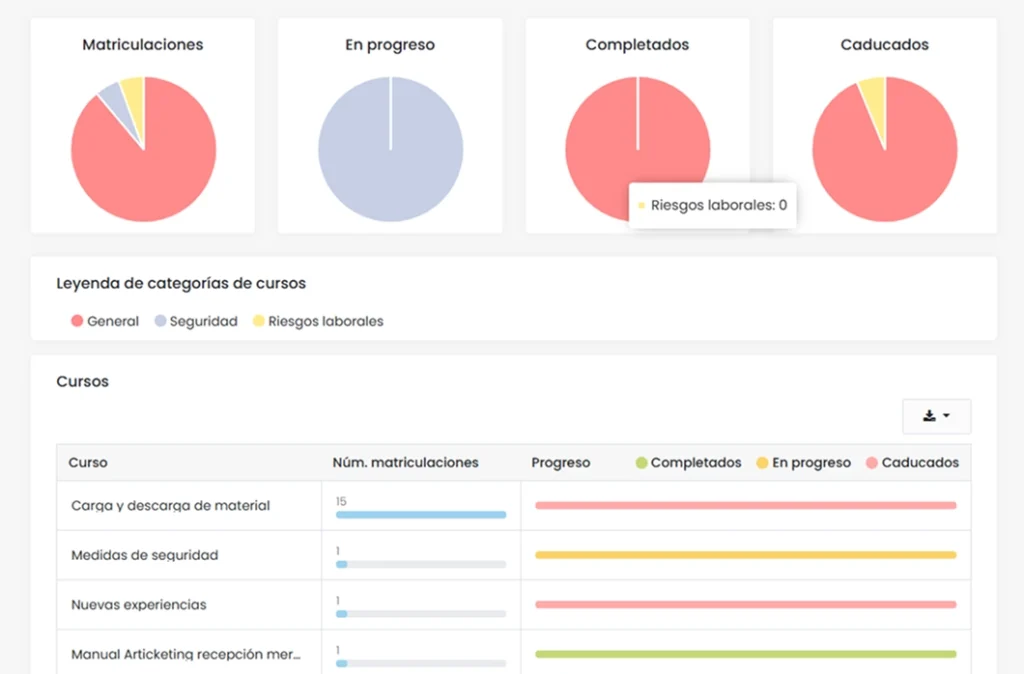Click yellow En progreso legend dot
The image size is (1024, 674).
tap(762, 463)
